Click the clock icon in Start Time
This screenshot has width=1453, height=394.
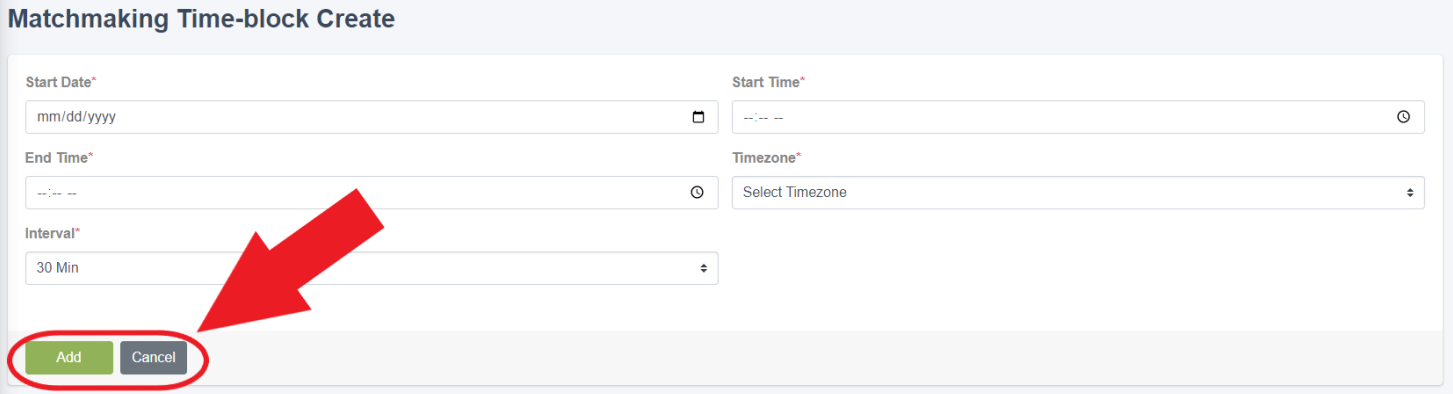pos(1404,117)
